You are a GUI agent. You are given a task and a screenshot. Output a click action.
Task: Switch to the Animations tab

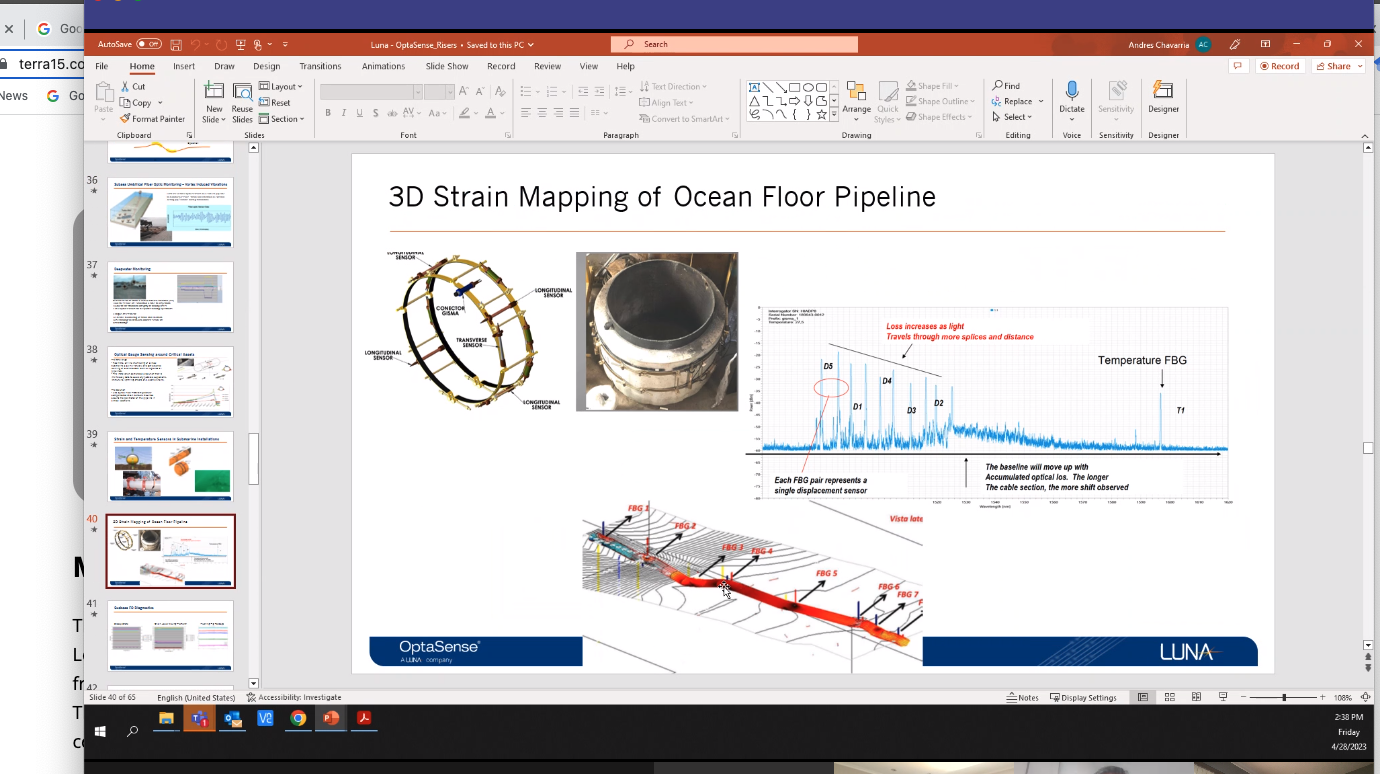(x=383, y=66)
